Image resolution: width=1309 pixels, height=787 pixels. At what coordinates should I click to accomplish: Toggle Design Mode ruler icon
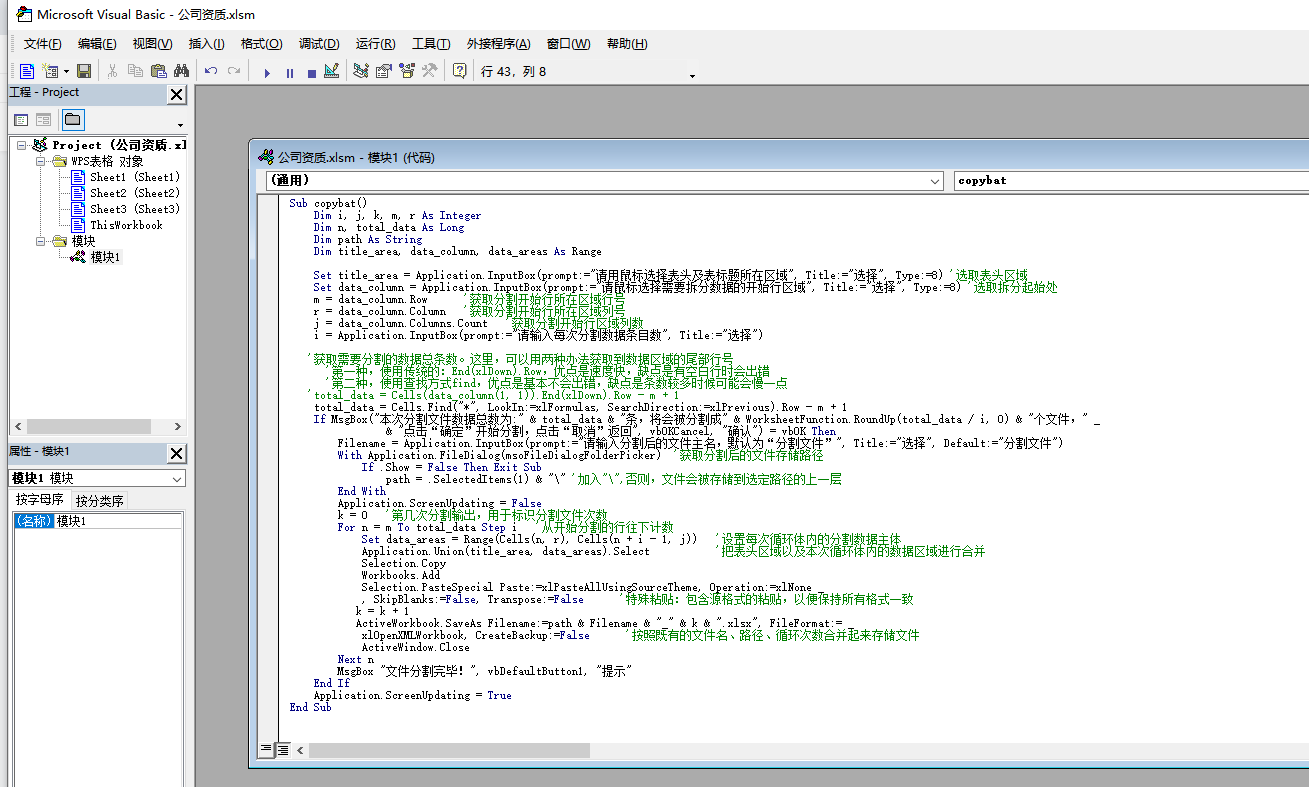(x=331, y=71)
